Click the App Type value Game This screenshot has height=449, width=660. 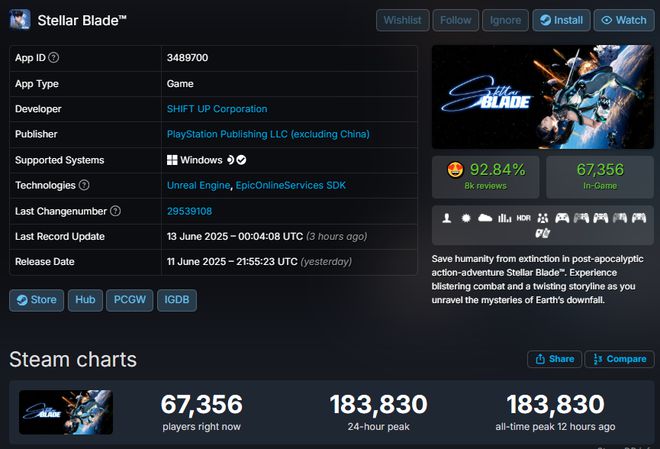click(x=180, y=84)
